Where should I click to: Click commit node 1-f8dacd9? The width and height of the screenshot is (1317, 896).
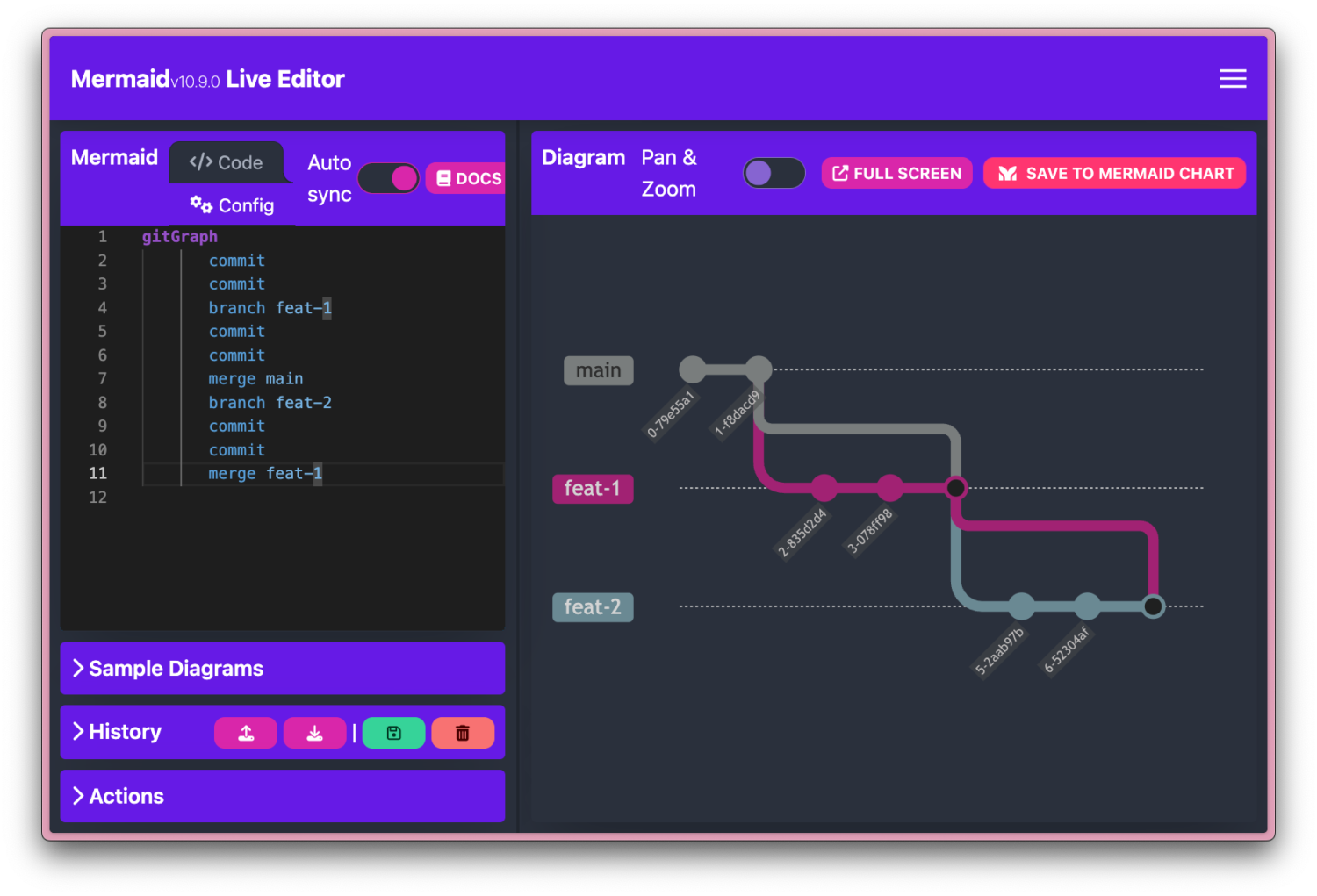click(759, 369)
